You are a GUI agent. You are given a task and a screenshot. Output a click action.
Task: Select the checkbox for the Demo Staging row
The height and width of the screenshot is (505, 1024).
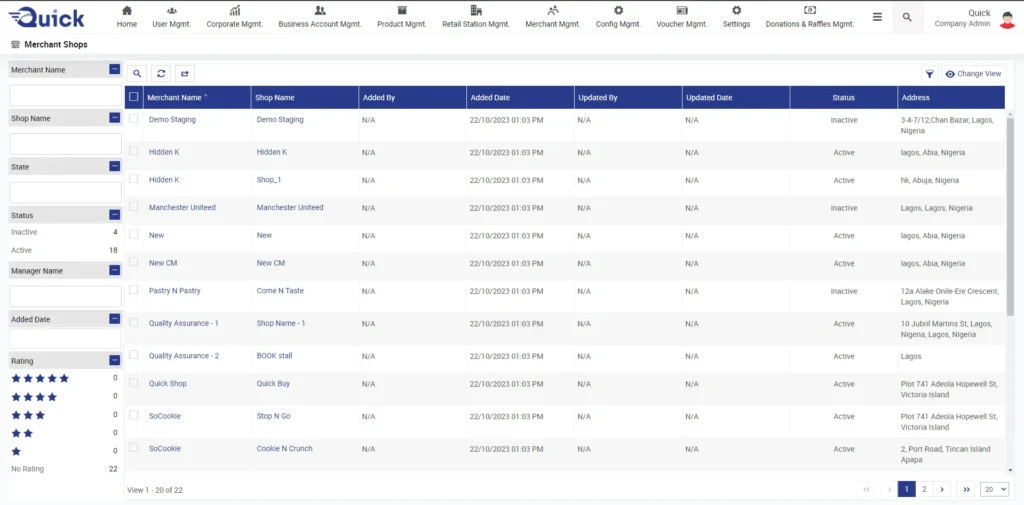(134, 119)
